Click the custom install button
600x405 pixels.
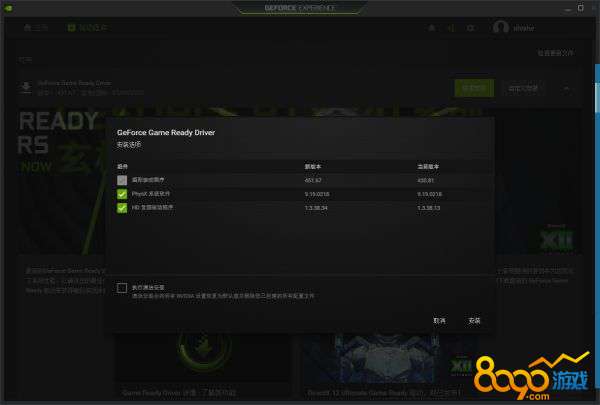pos(523,88)
